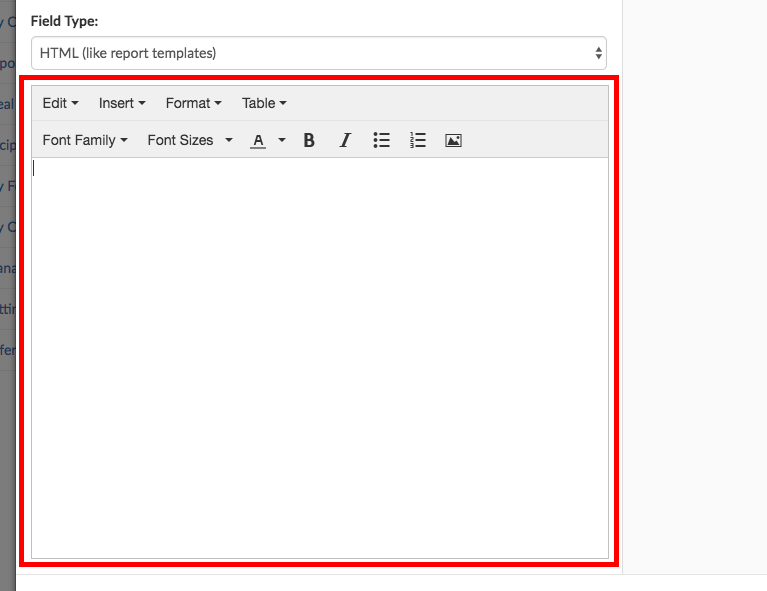Toggle bold formatting in the editor
The width and height of the screenshot is (767, 591).
[309, 141]
